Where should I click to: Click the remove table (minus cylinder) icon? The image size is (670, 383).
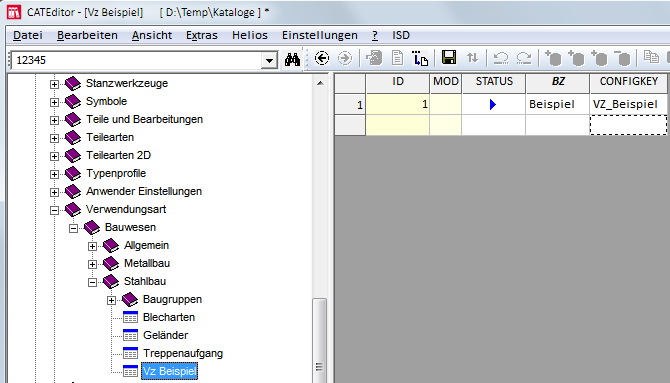tap(622, 58)
